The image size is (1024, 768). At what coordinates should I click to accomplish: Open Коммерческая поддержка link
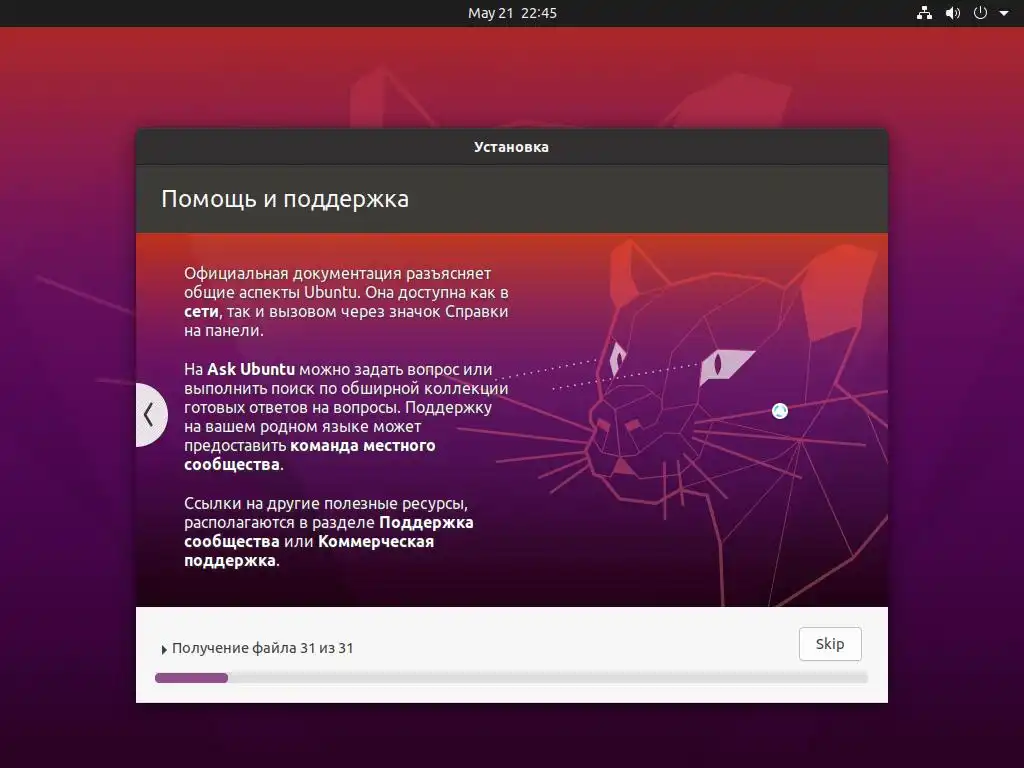point(309,551)
